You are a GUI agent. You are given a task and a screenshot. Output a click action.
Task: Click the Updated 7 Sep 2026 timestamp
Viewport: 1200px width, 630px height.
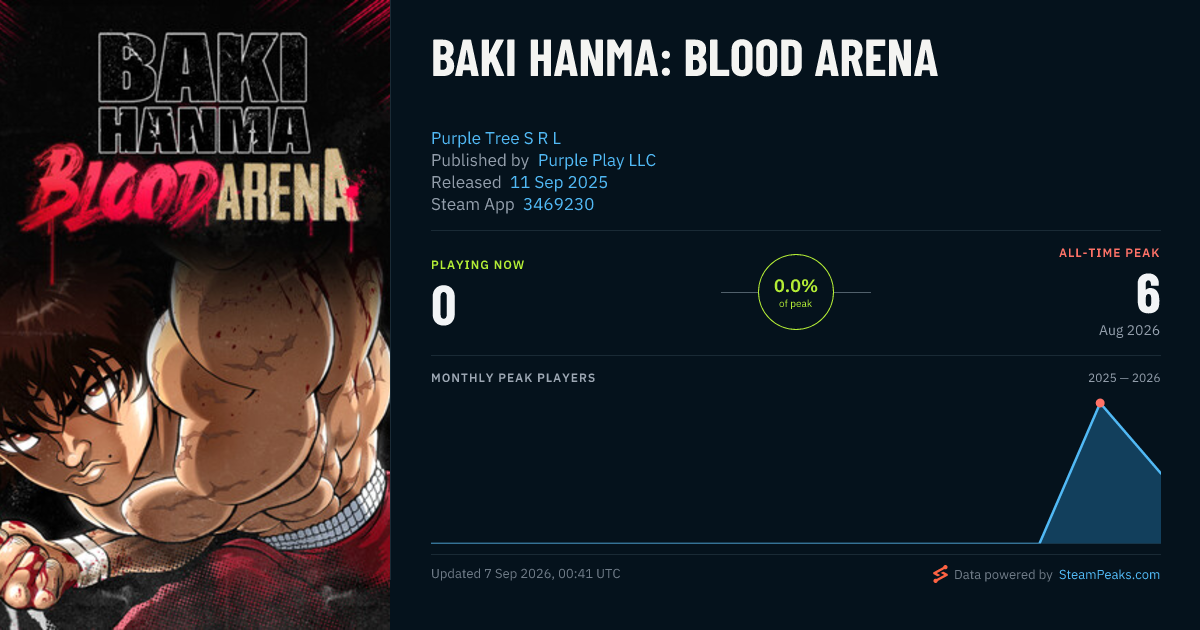(x=526, y=574)
